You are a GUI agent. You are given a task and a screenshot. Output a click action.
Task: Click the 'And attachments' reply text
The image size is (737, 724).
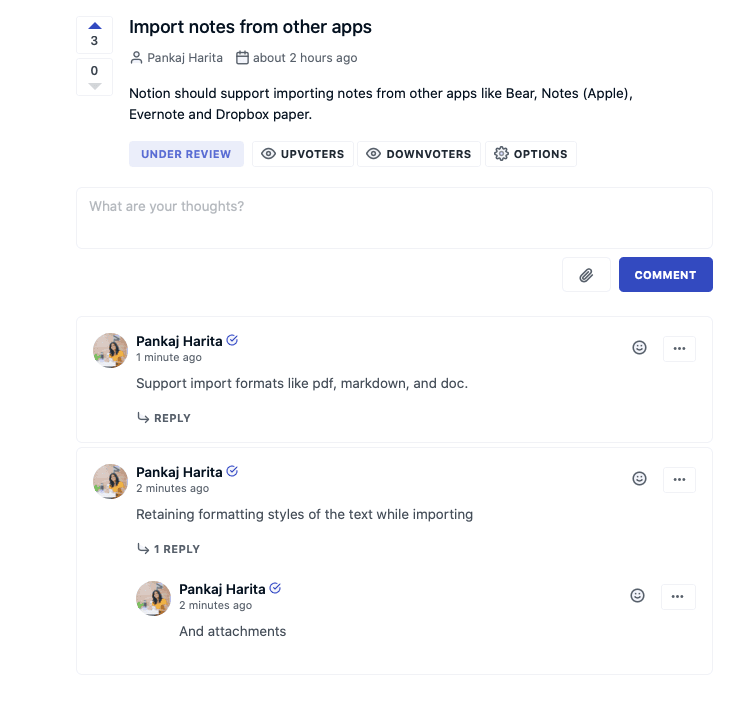[233, 631]
